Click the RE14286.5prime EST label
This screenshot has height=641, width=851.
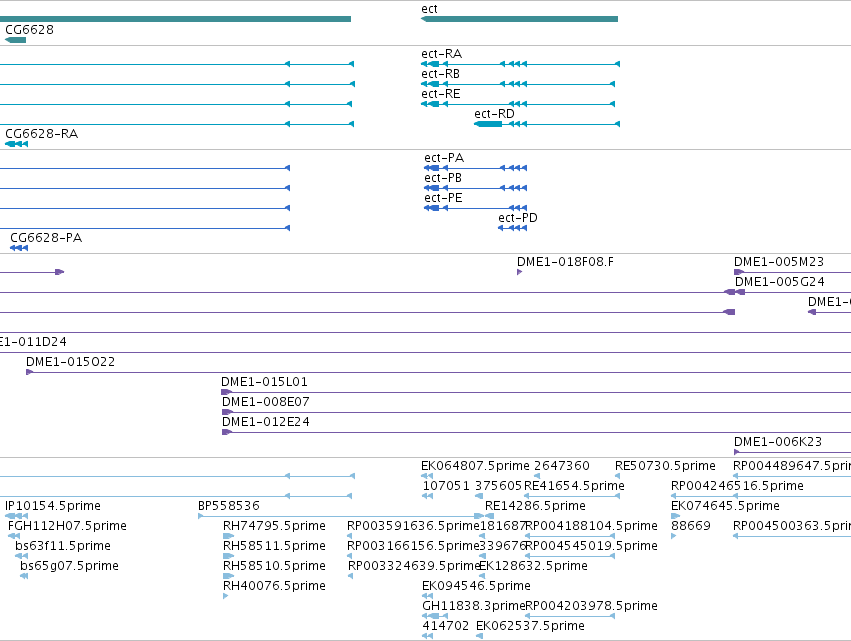[535, 506]
